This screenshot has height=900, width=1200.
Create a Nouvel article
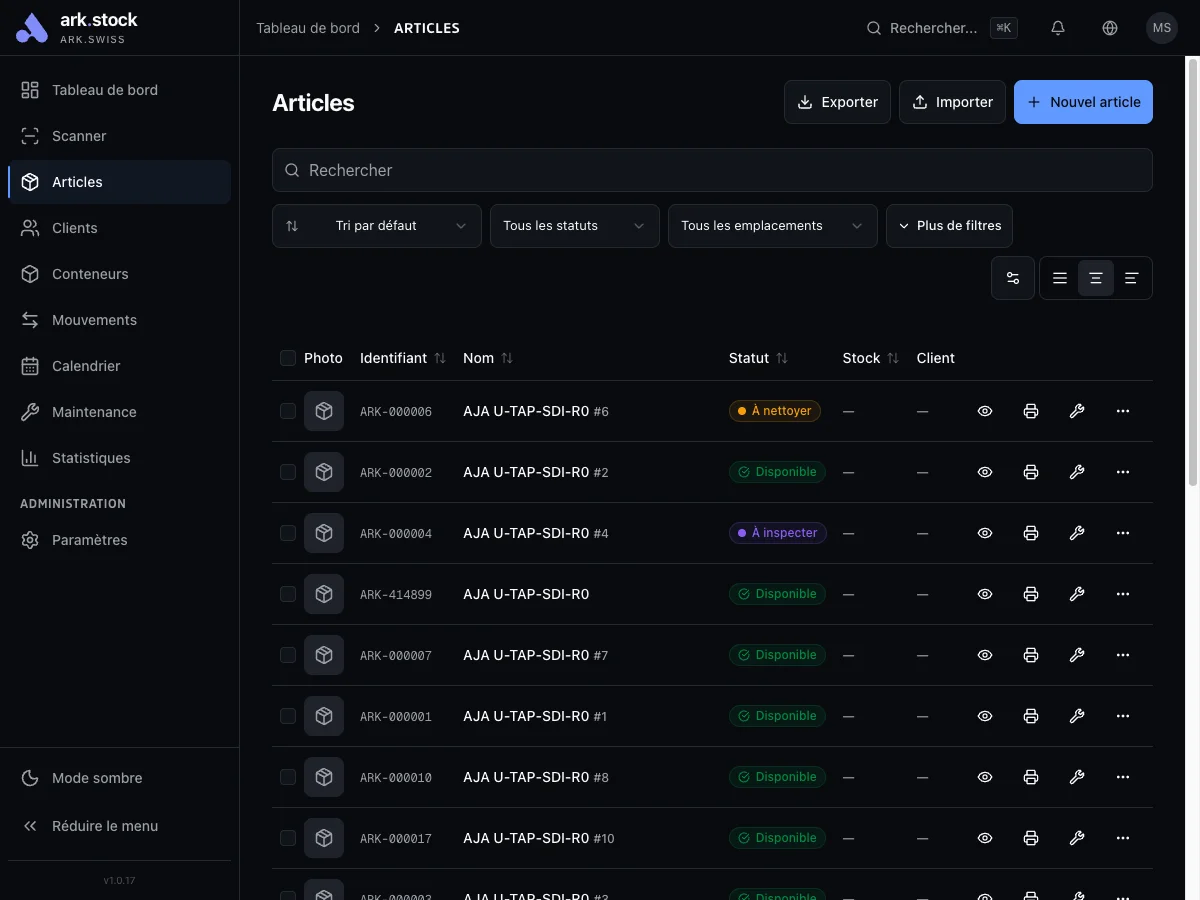pos(1083,101)
